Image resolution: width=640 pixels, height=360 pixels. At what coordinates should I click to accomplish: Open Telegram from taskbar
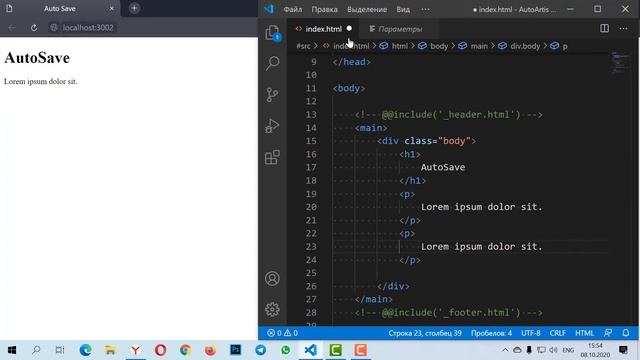point(260,350)
